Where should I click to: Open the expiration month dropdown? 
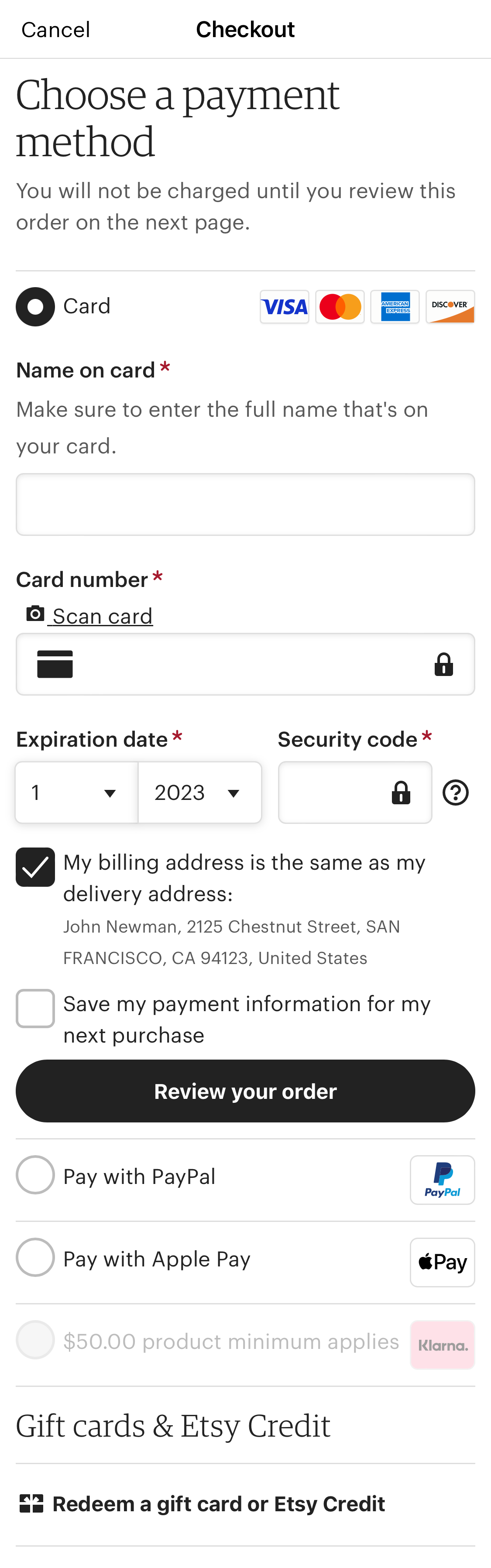point(77,792)
